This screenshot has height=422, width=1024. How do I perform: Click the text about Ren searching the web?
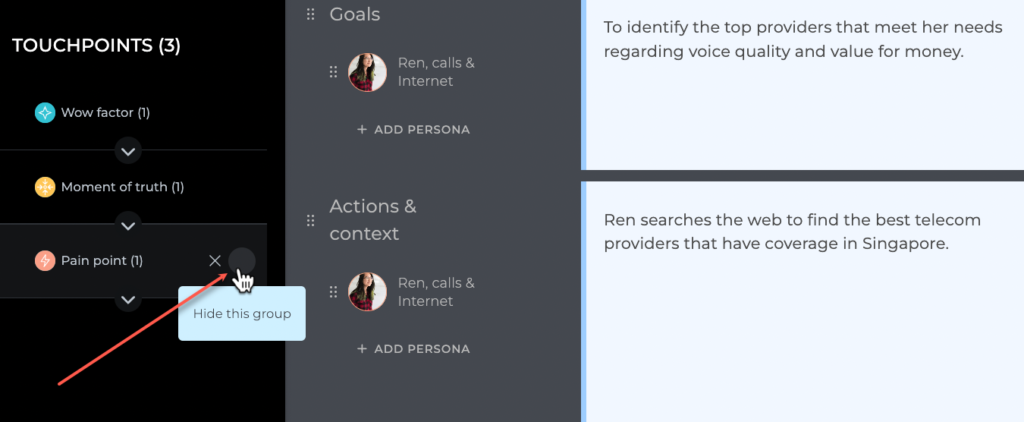(792, 232)
